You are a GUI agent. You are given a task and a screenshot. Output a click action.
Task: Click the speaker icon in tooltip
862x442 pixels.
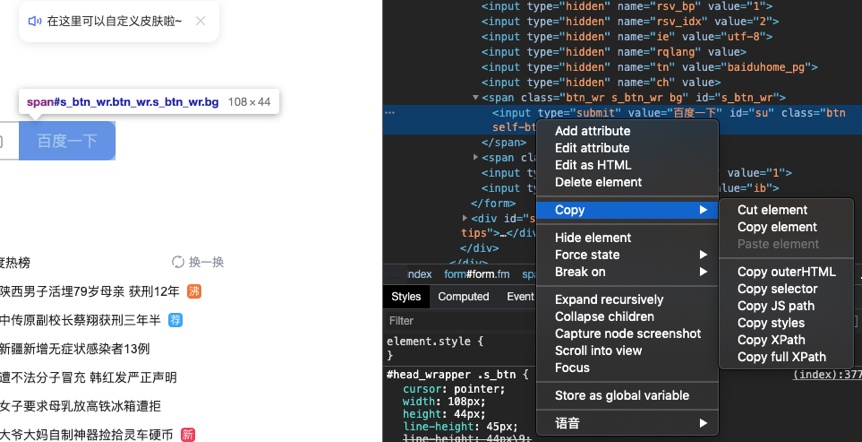(35, 21)
